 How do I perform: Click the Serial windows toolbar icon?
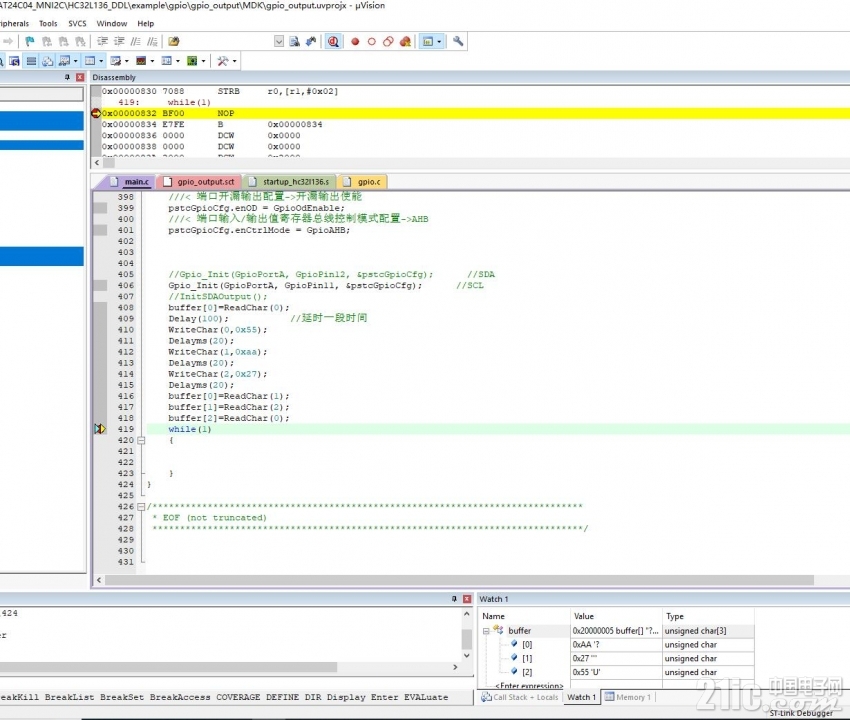pyautogui.click(x=115, y=61)
